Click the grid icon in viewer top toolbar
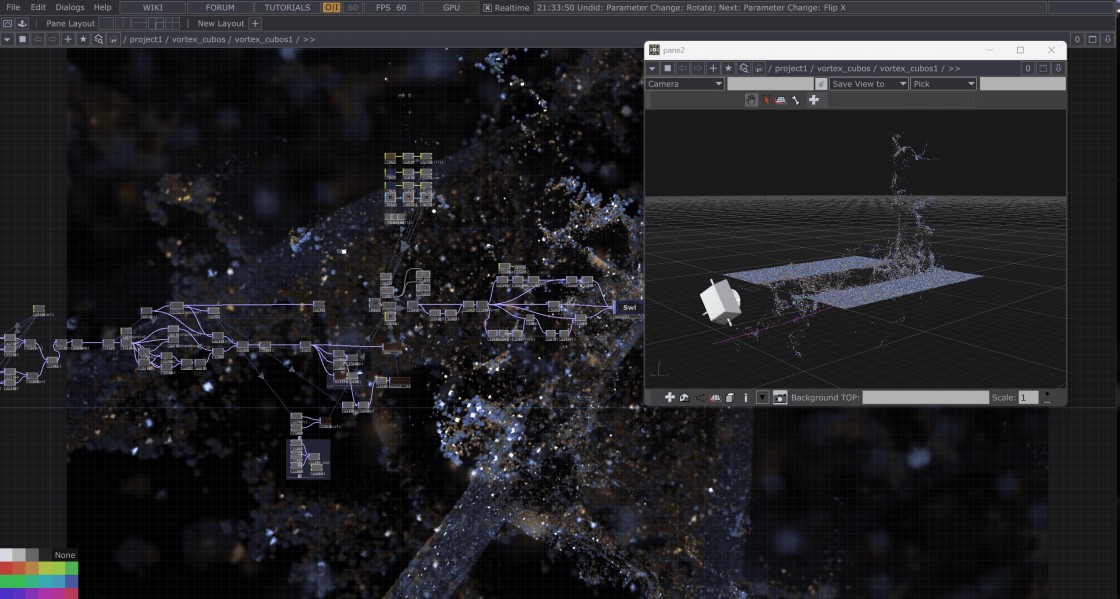 click(780, 100)
